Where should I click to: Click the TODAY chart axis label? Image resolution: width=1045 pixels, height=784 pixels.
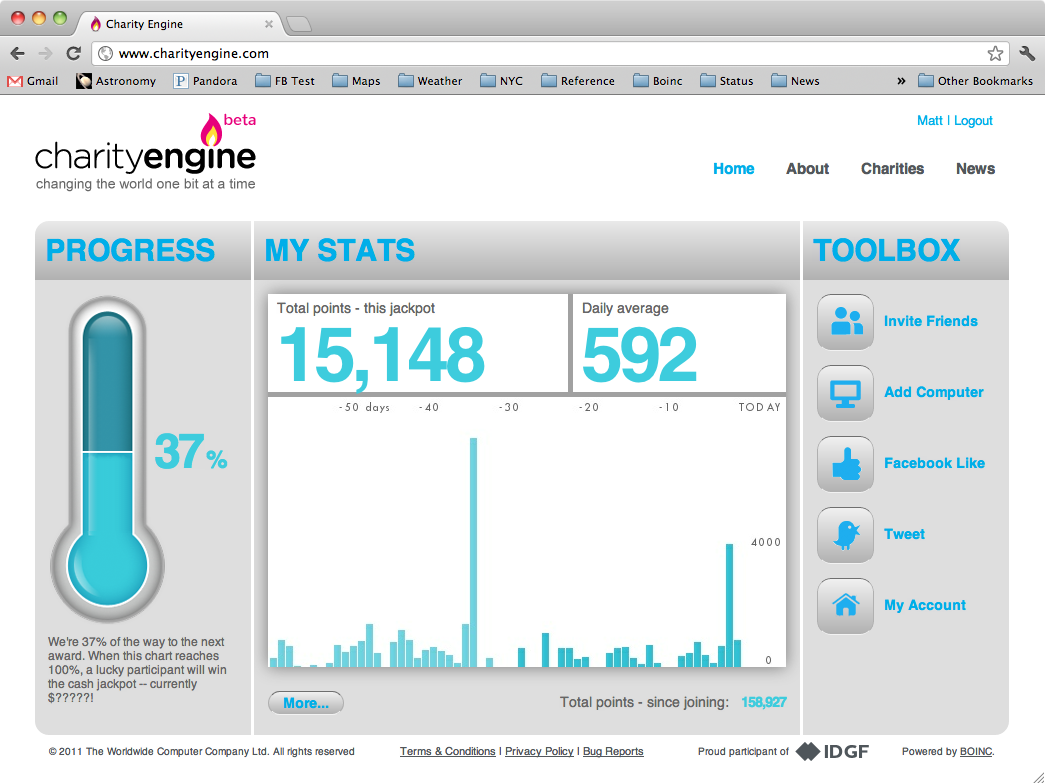759,407
